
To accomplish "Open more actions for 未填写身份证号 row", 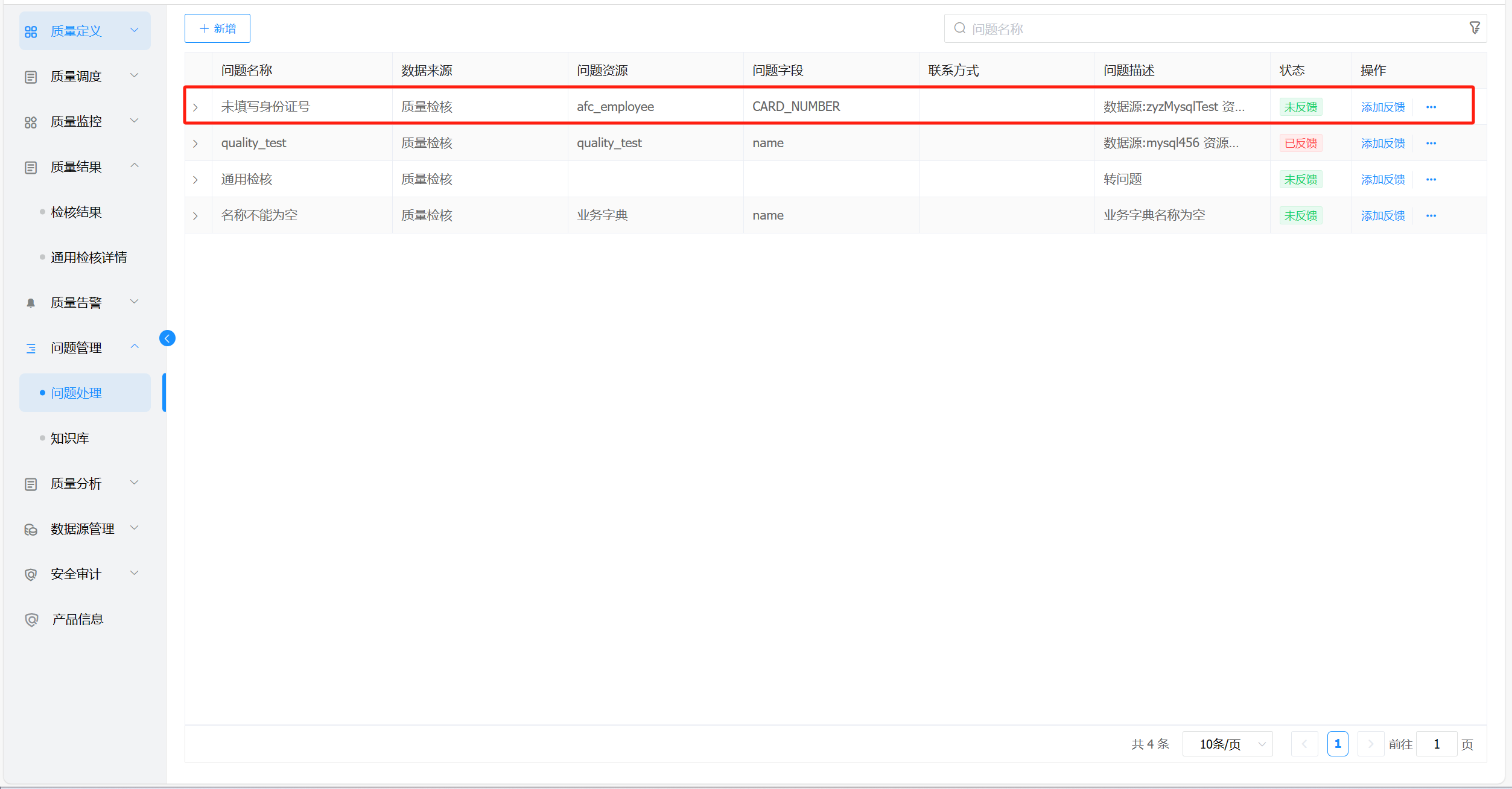I will click(1431, 107).
